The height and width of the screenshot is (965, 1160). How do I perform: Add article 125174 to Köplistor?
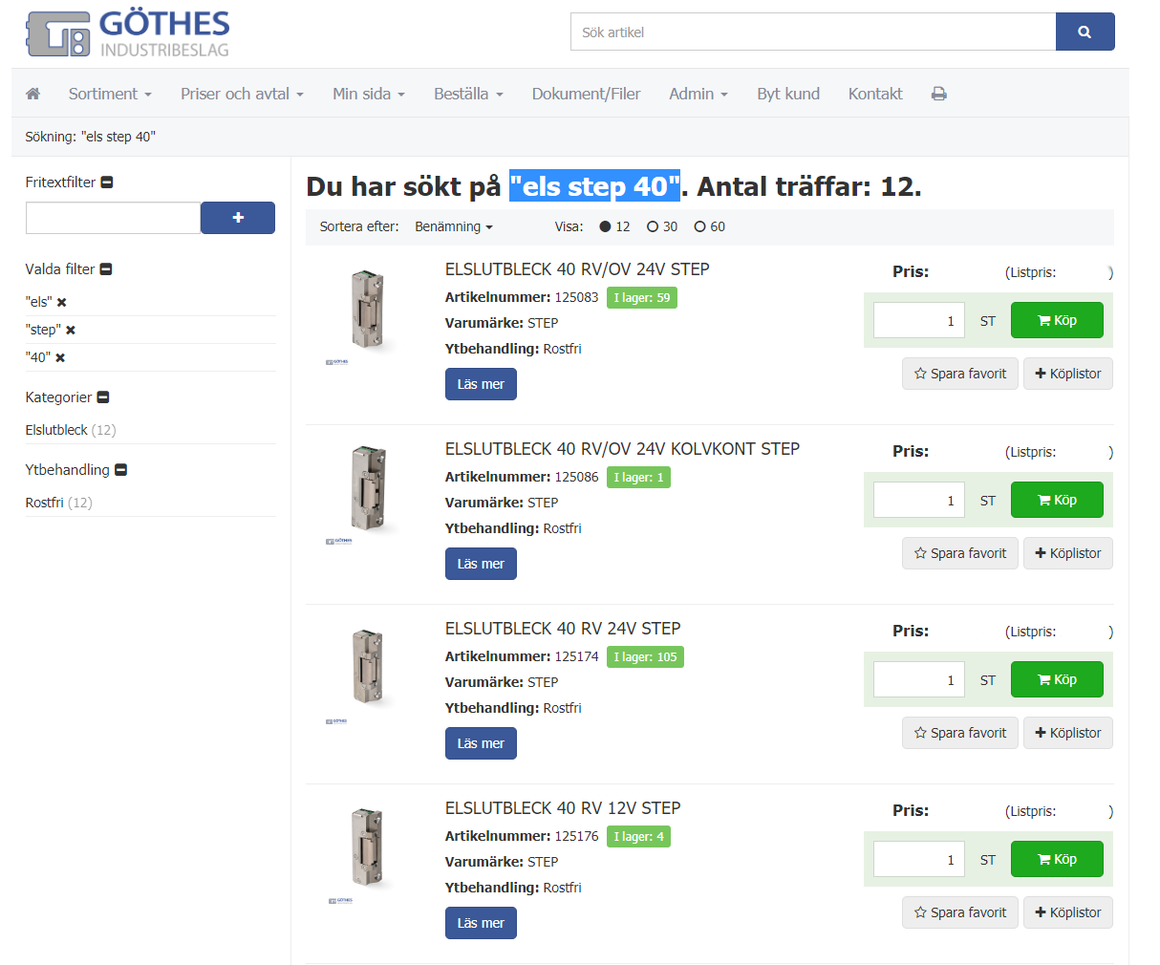1068,733
